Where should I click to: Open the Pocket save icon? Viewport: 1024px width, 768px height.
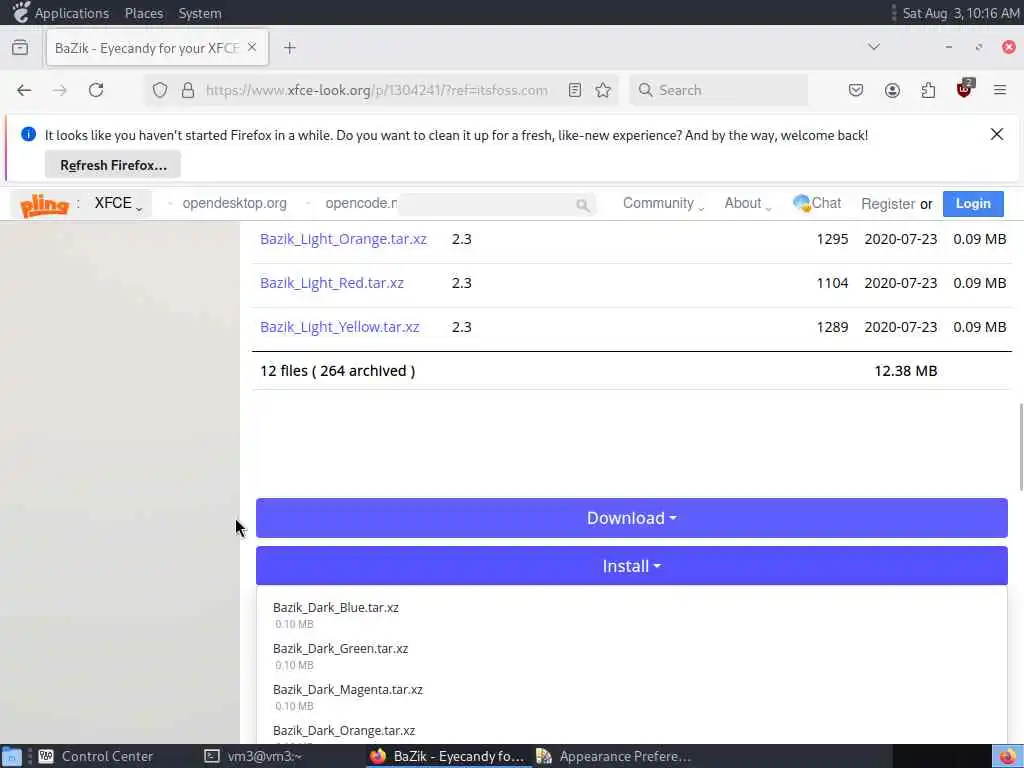[x=856, y=90]
